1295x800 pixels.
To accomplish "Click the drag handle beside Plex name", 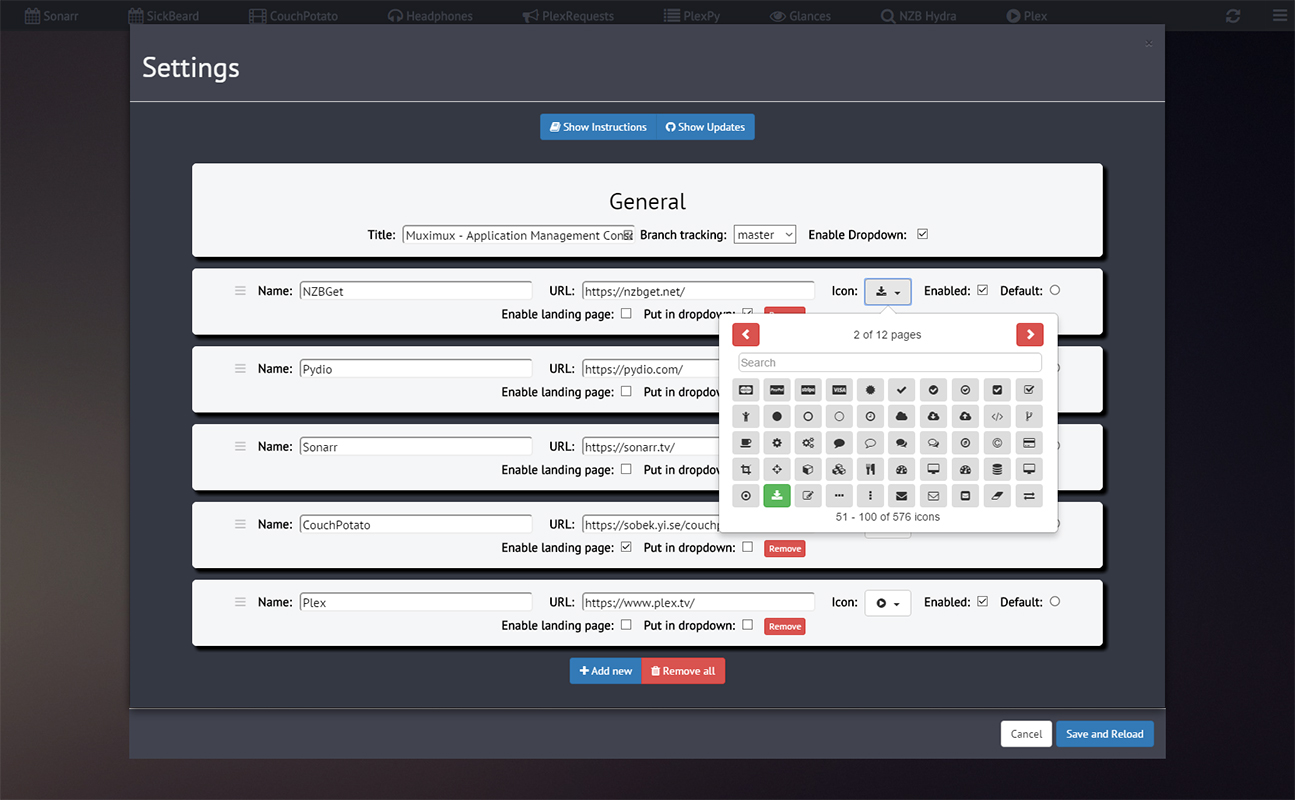I will [240, 602].
